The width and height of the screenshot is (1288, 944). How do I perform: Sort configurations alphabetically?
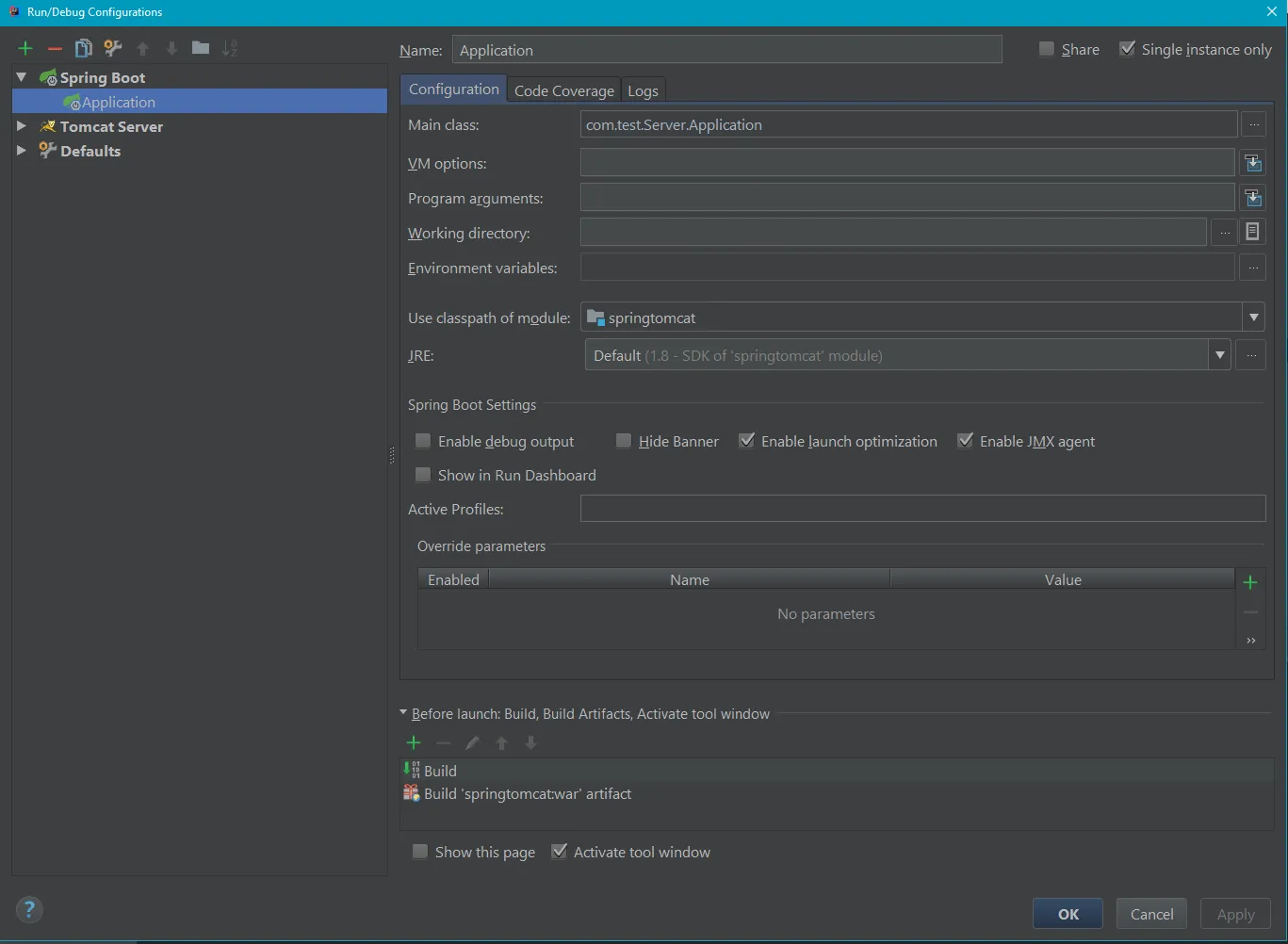230,48
